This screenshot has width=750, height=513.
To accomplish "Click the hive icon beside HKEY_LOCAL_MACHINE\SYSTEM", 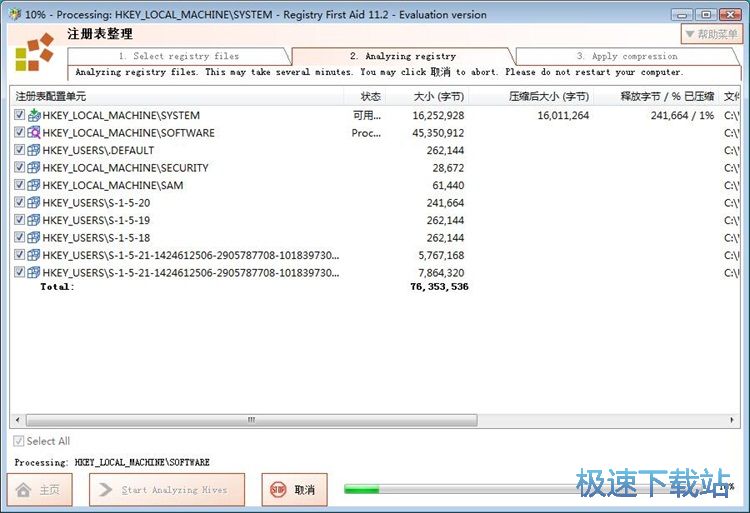I will point(34,115).
